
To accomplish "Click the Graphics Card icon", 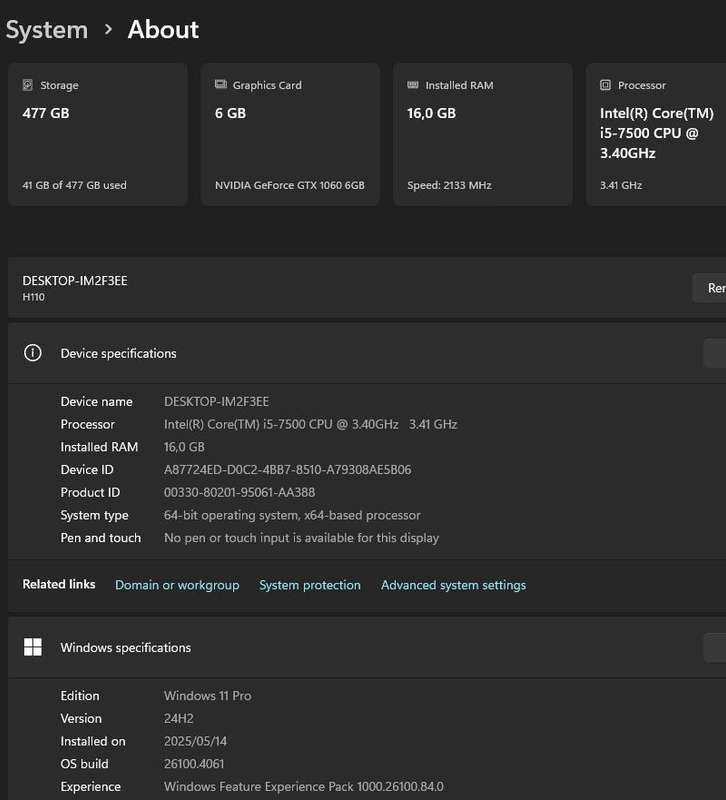I will click(220, 84).
